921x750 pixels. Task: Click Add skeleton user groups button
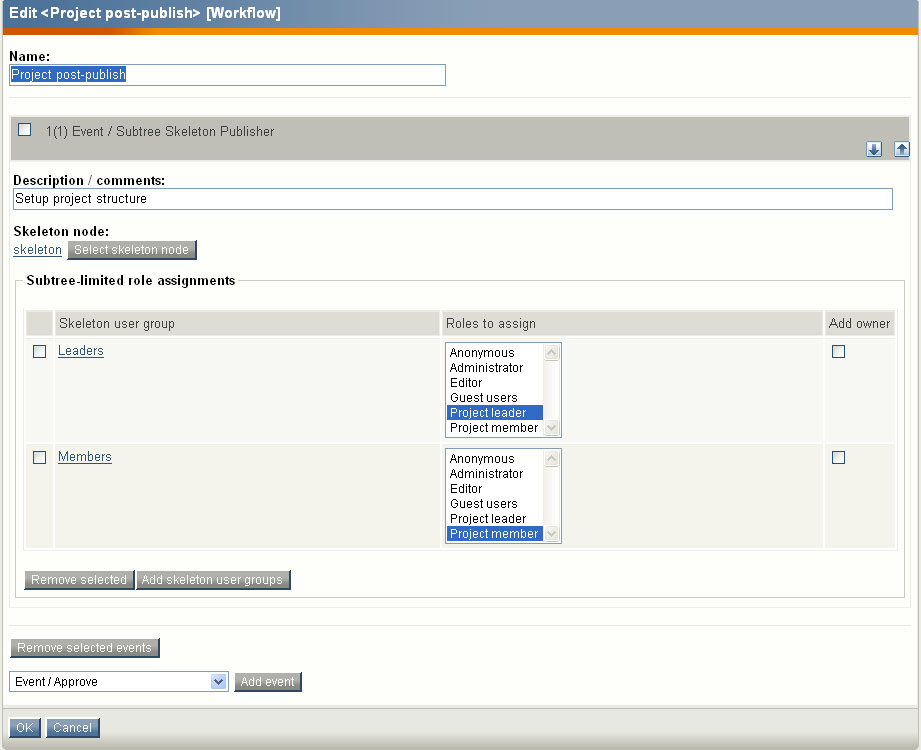(213, 580)
